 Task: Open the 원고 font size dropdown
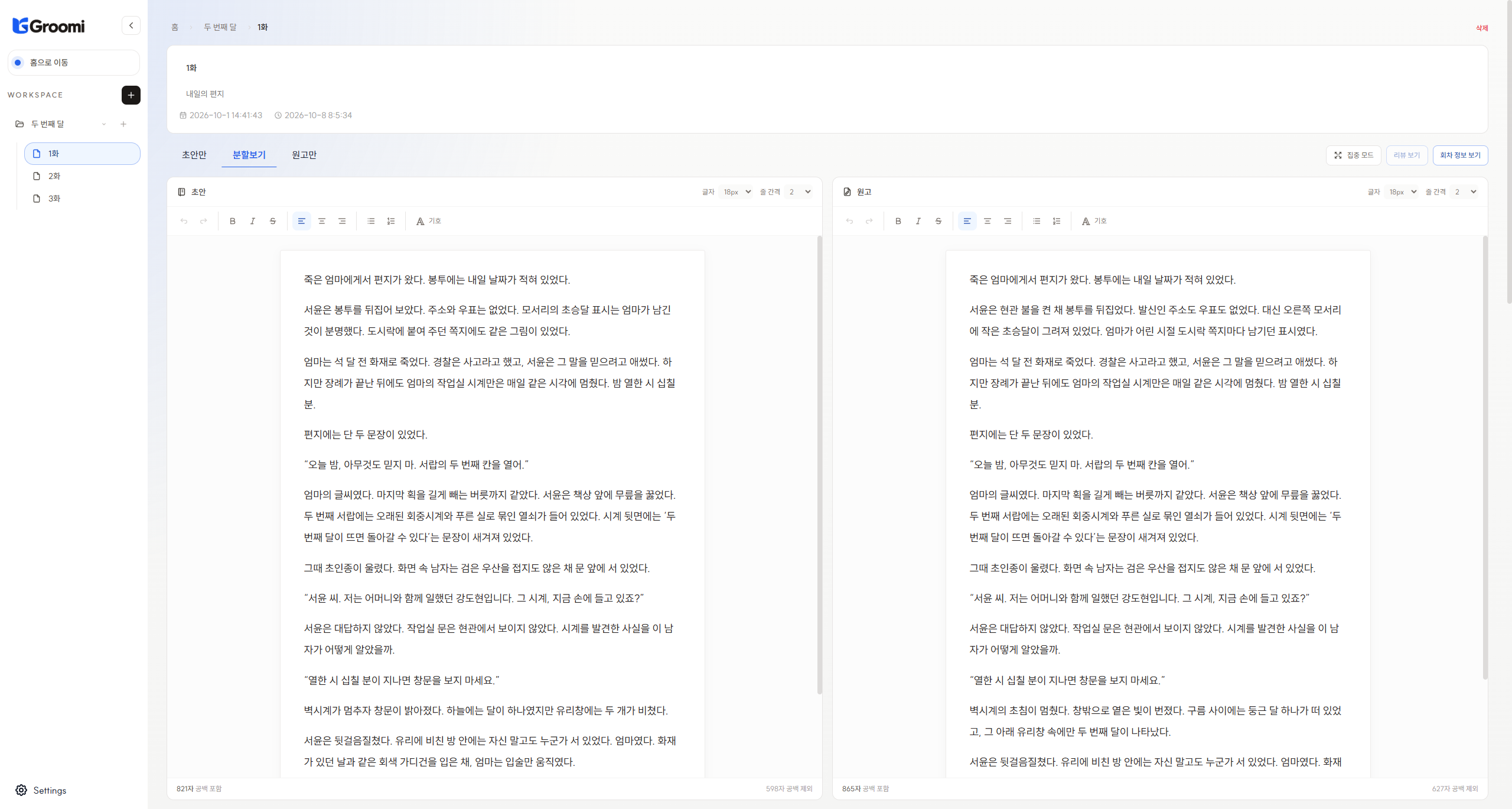point(1402,192)
